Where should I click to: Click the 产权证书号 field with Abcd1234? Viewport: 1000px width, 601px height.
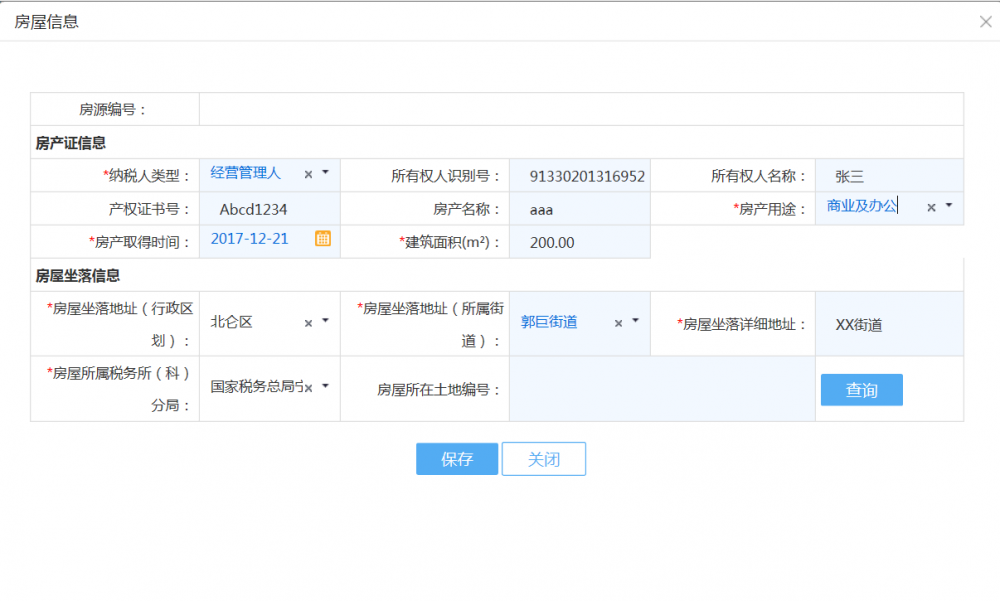point(270,209)
